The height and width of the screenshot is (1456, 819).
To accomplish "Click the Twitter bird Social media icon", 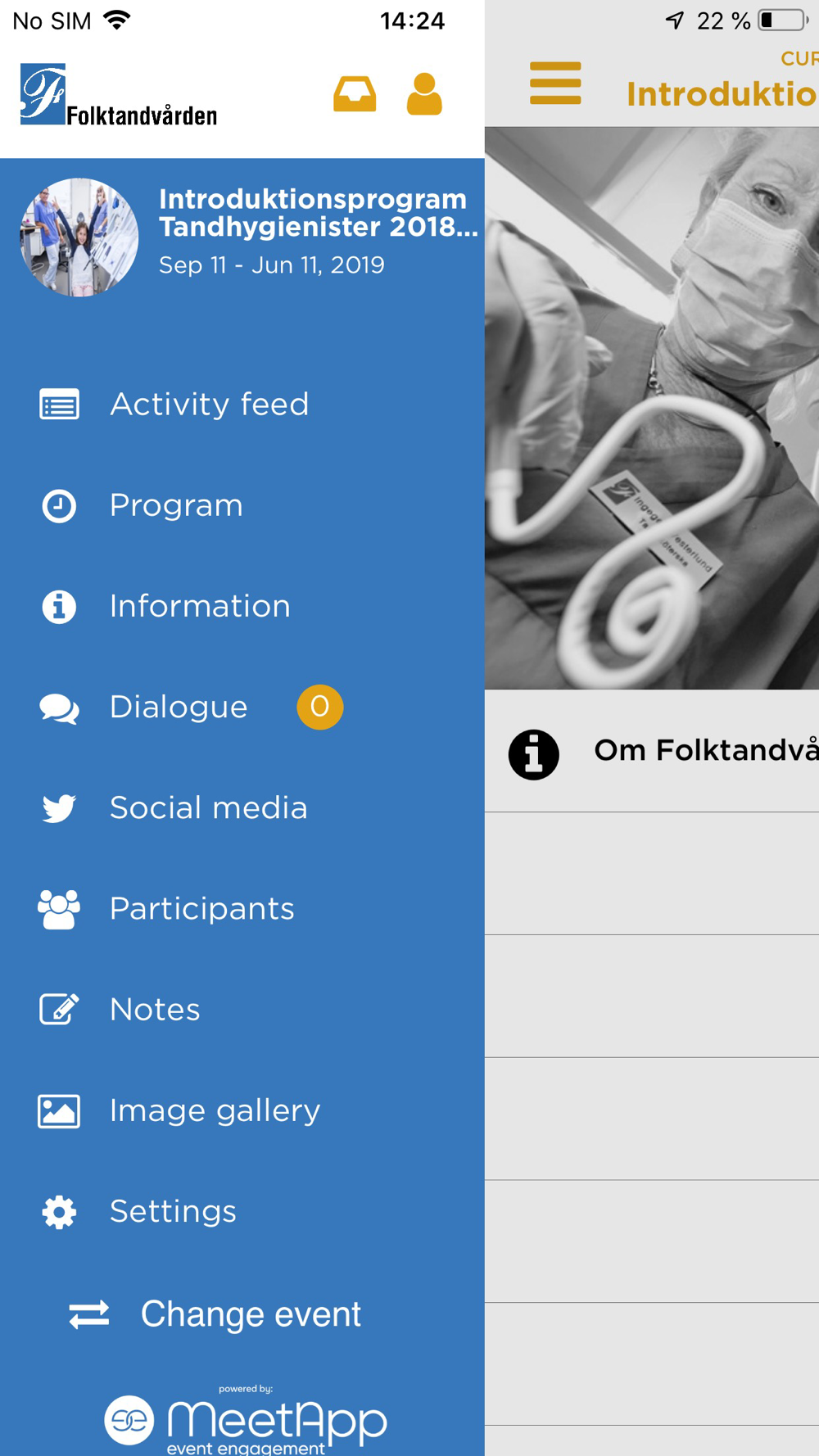I will (x=59, y=808).
